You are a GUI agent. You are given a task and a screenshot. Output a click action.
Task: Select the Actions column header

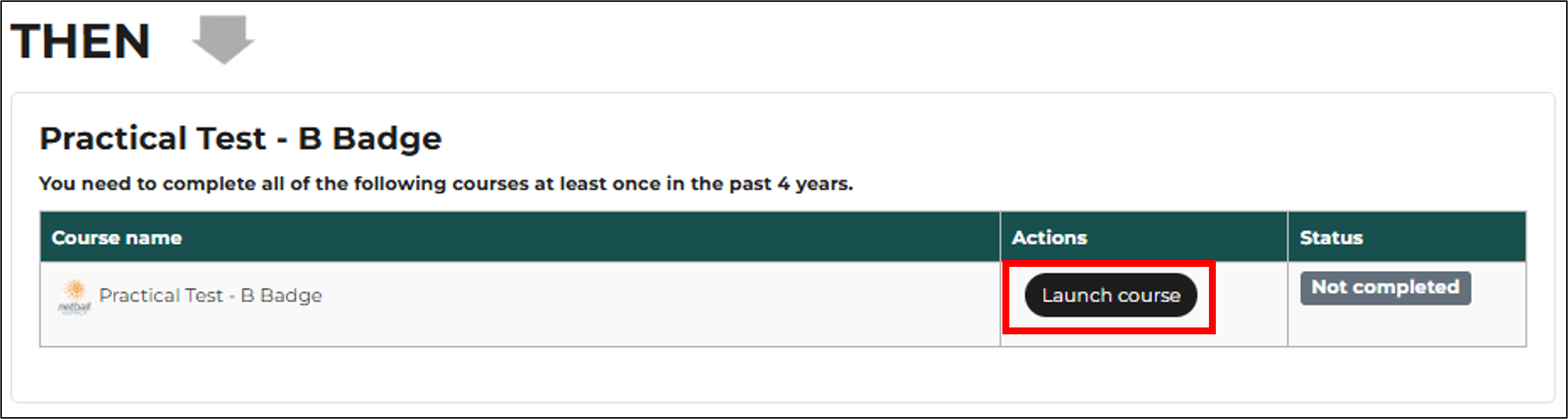click(1049, 238)
